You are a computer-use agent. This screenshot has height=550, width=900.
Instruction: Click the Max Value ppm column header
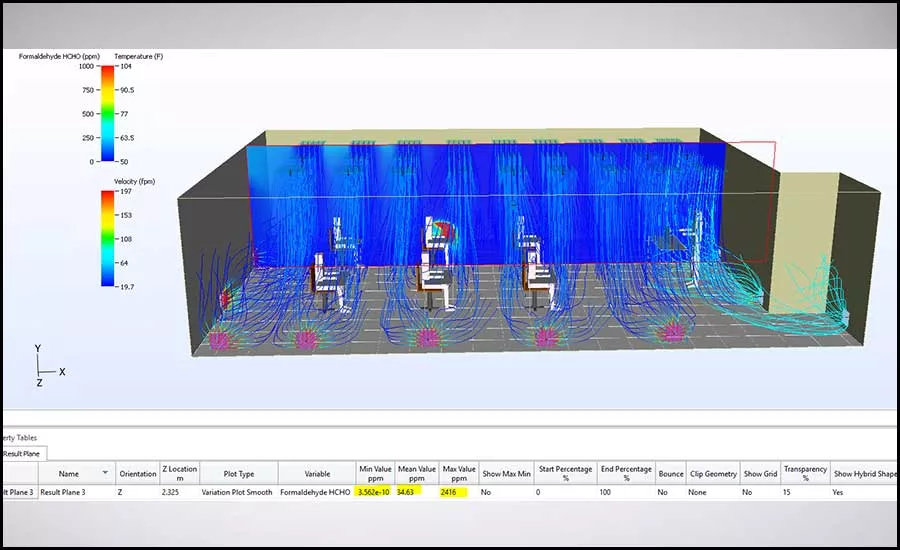(x=459, y=474)
